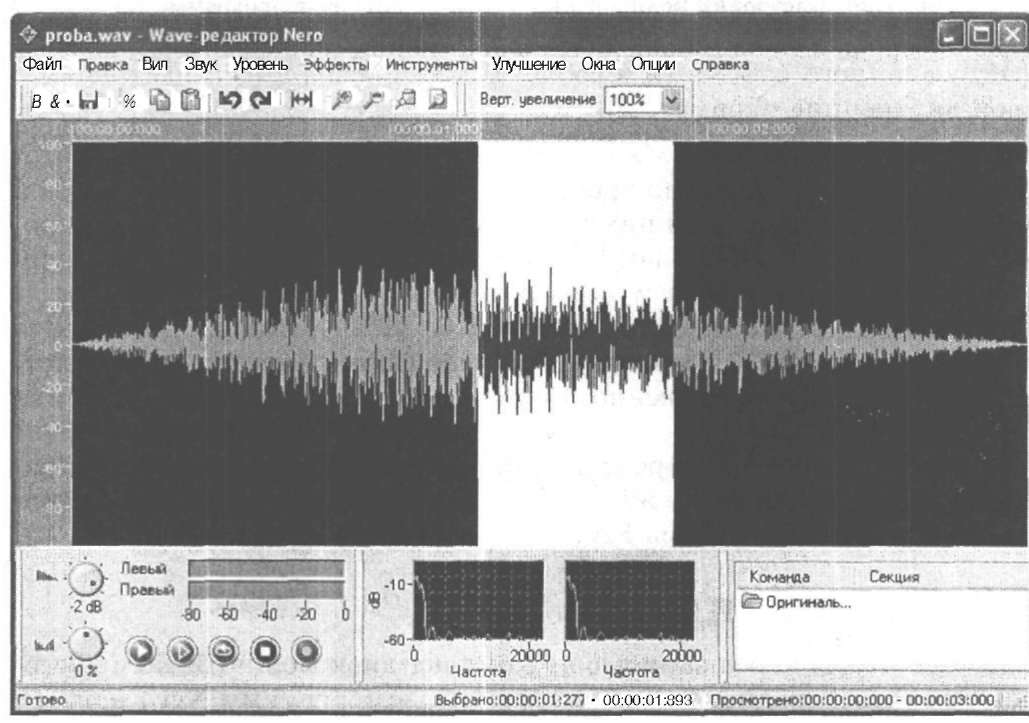Open the Справка menu
The width and height of the screenshot is (1029, 723).
click(x=720, y=65)
